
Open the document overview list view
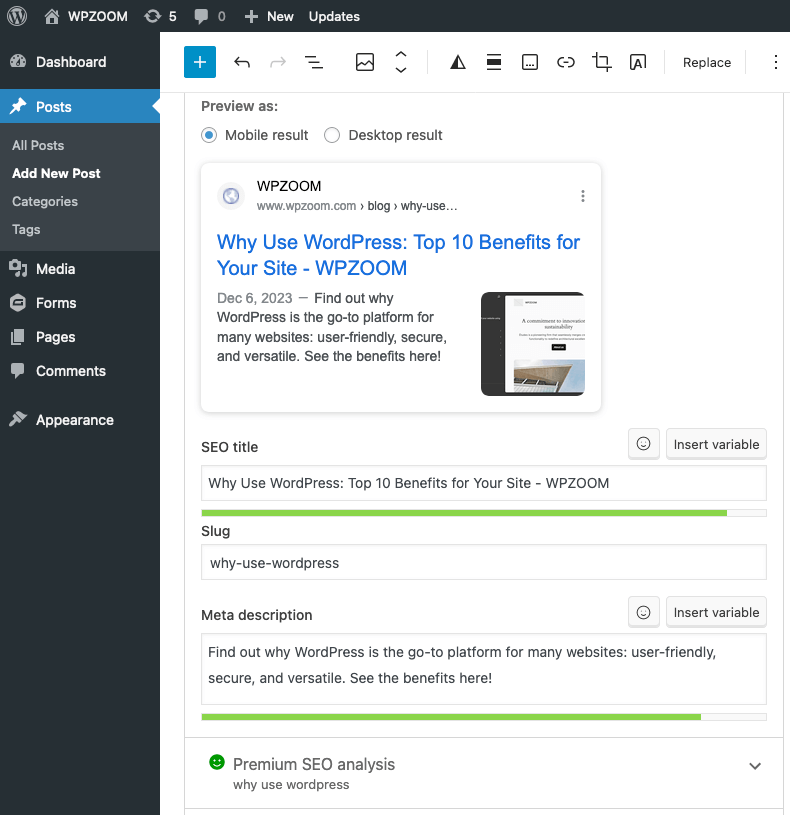click(x=314, y=62)
